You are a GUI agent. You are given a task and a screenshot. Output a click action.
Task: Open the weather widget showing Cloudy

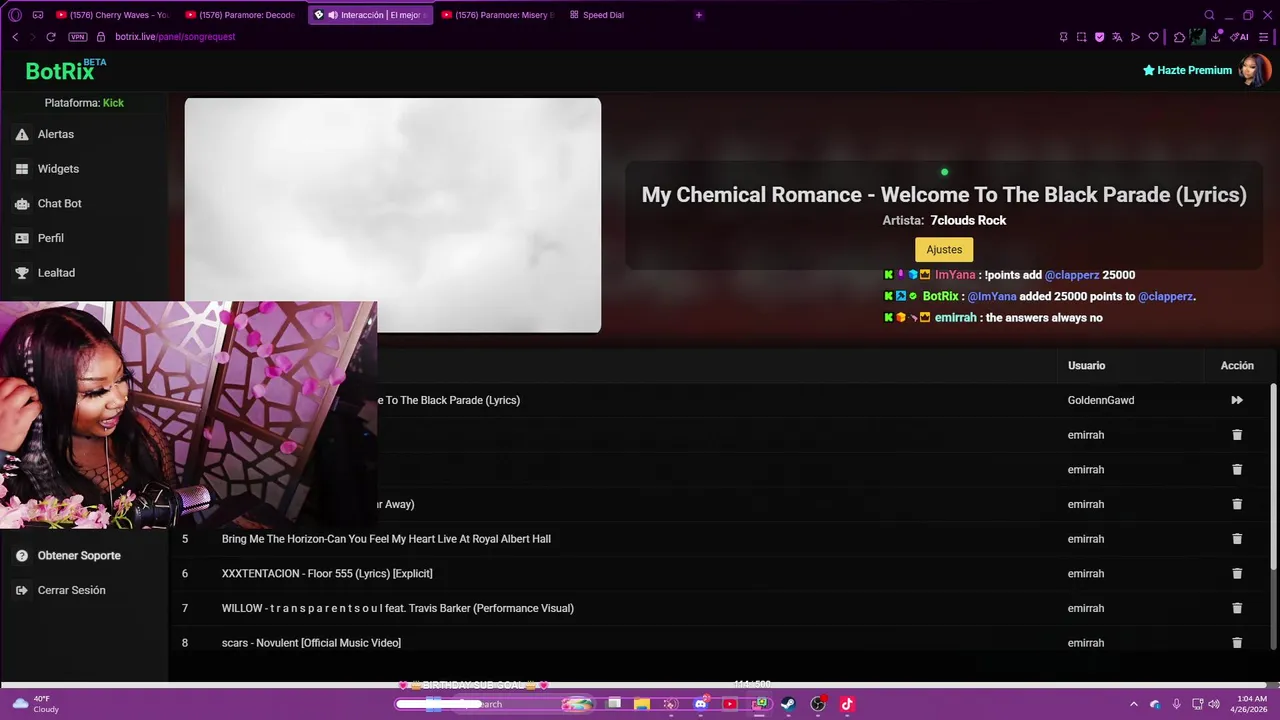(35, 704)
